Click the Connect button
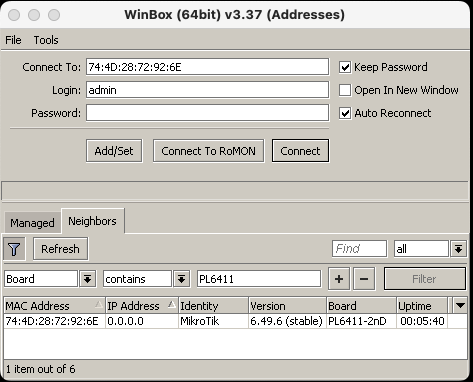 300,151
